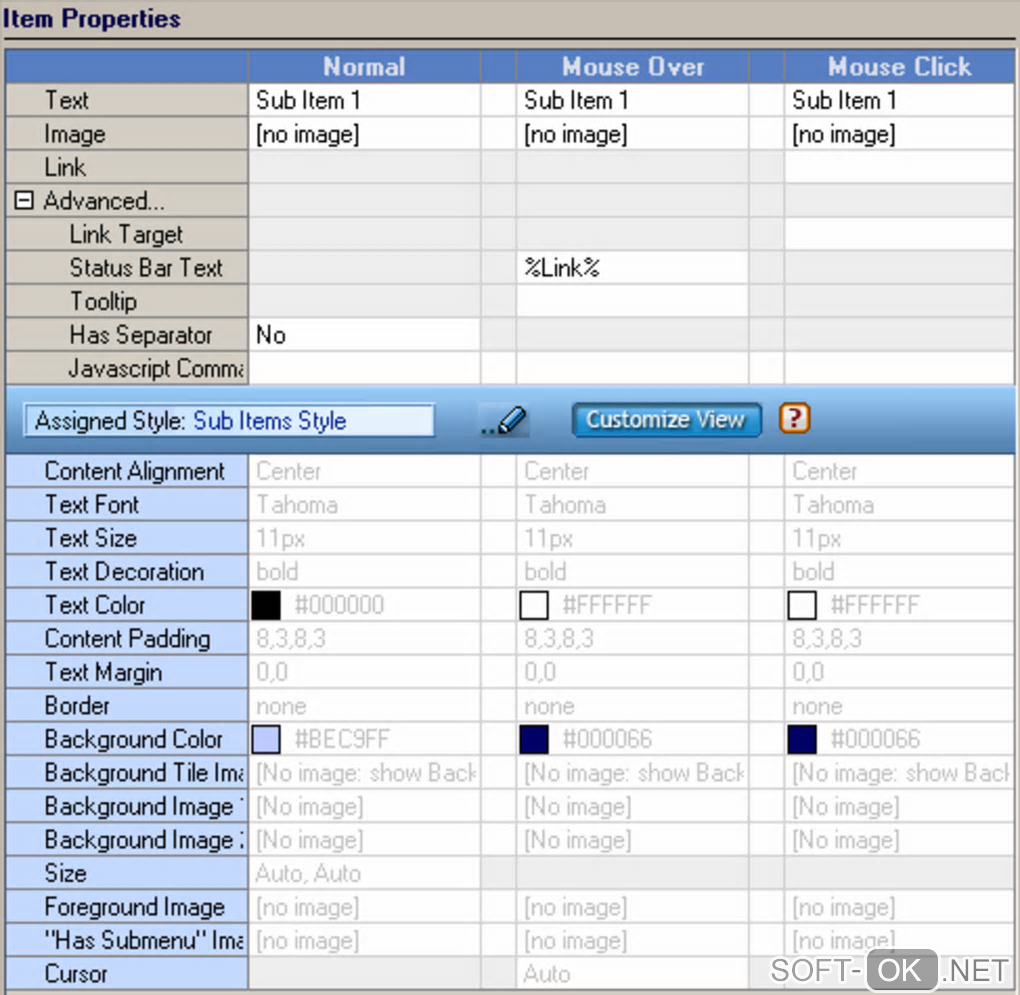This screenshot has height=995, width=1020.
Task: Click the pencil edit style icon
Action: [504, 420]
